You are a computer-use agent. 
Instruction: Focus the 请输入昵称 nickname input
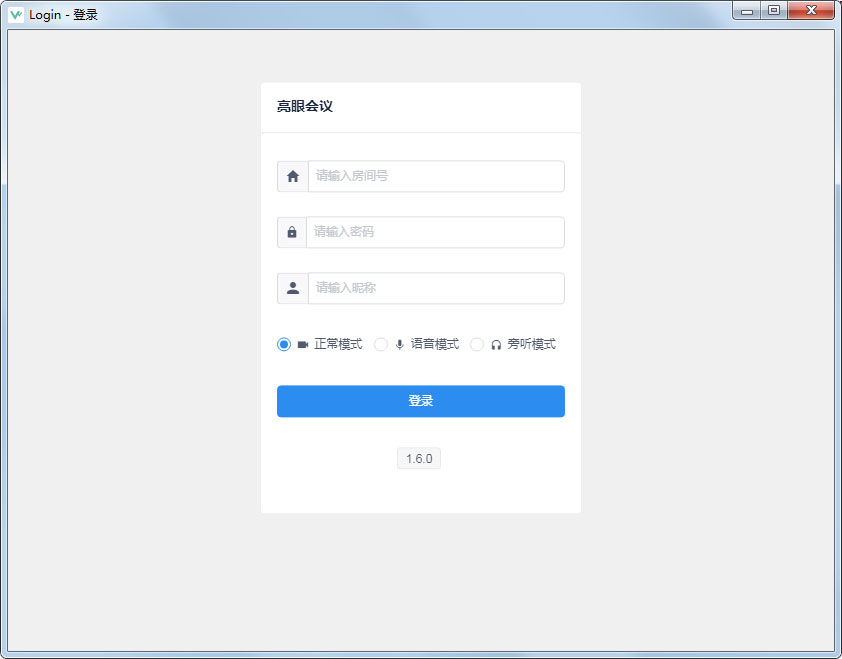pyautogui.click(x=436, y=288)
